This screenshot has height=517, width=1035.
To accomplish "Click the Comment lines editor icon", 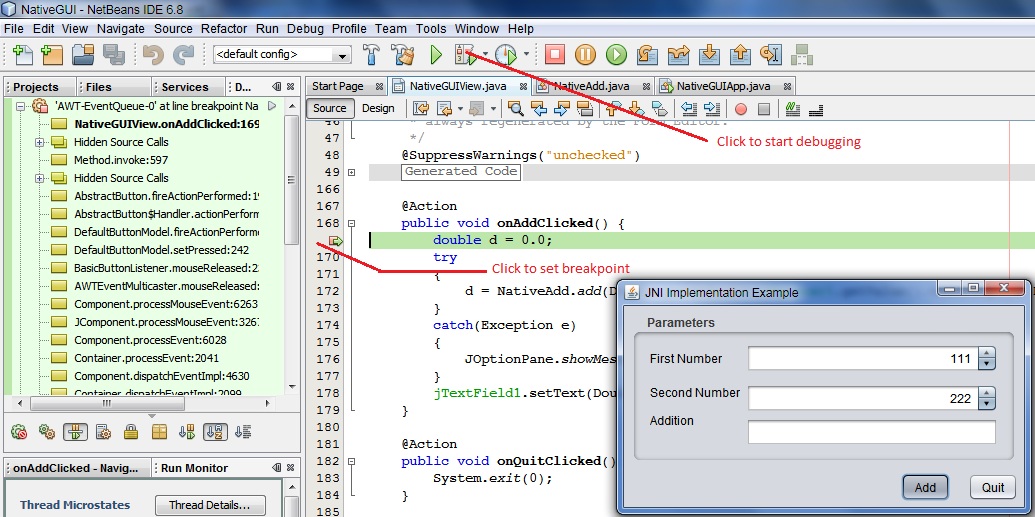I will point(793,109).
